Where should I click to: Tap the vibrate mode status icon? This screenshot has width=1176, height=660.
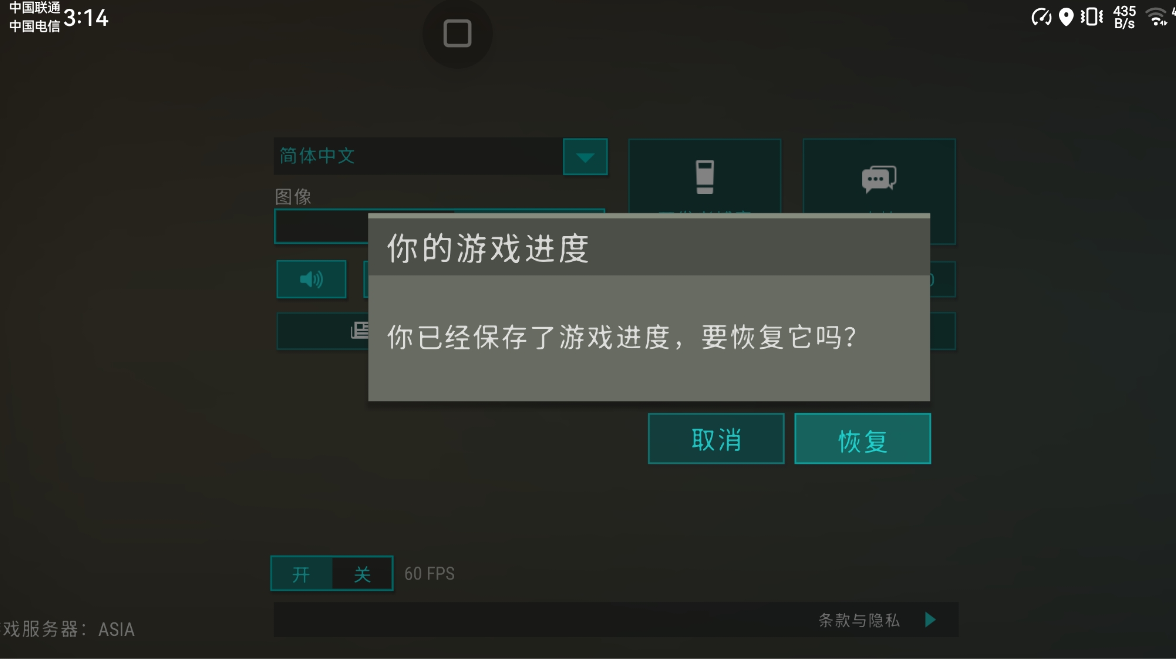point(1091,16)
